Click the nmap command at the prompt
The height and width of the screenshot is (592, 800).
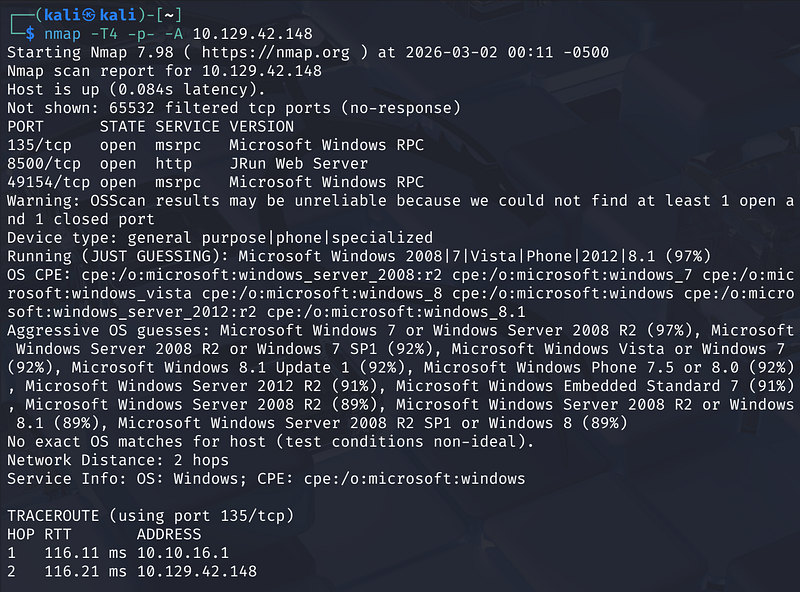tap(57, 33)
